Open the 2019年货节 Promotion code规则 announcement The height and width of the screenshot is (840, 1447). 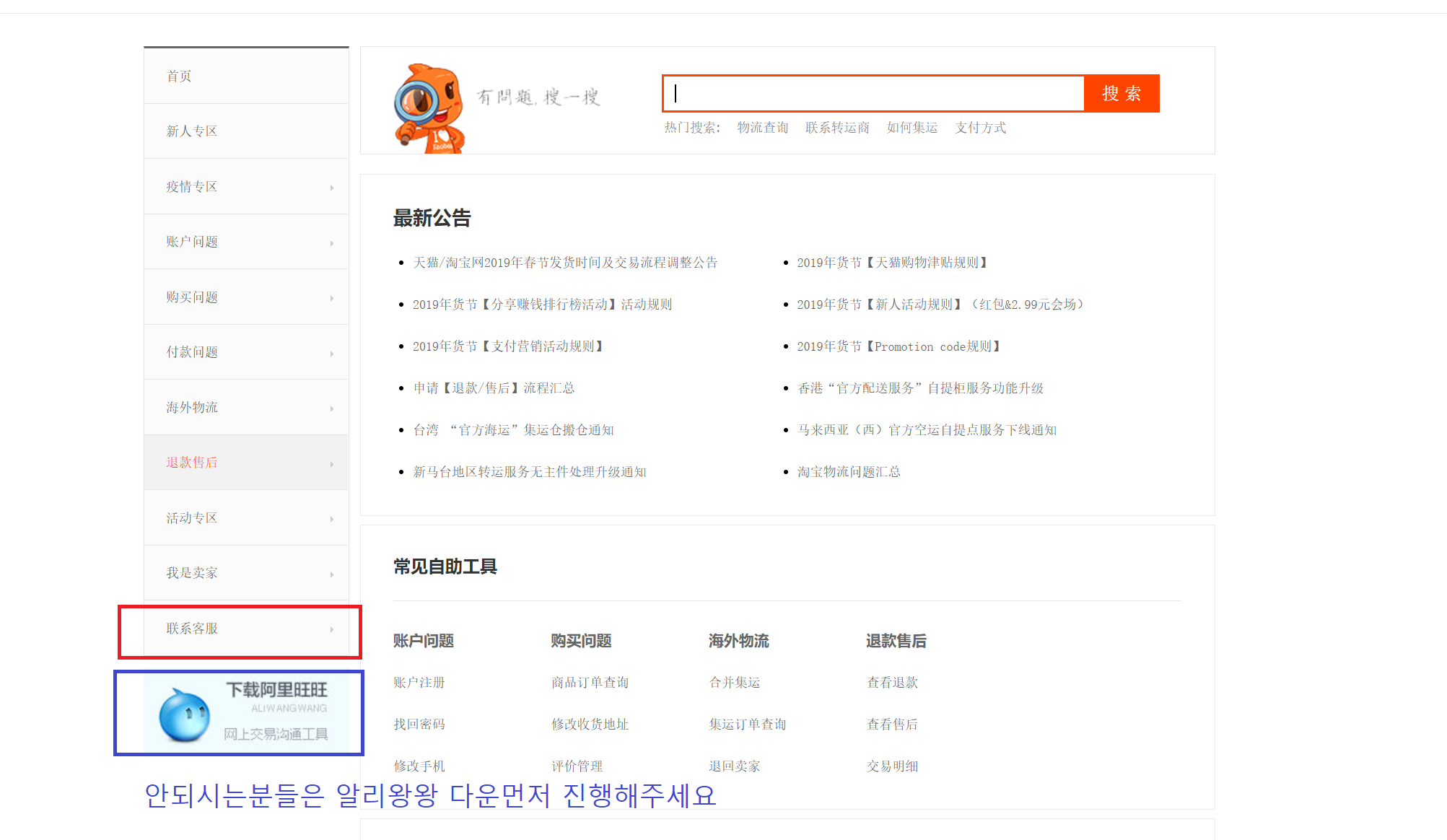tap(898, 346)
